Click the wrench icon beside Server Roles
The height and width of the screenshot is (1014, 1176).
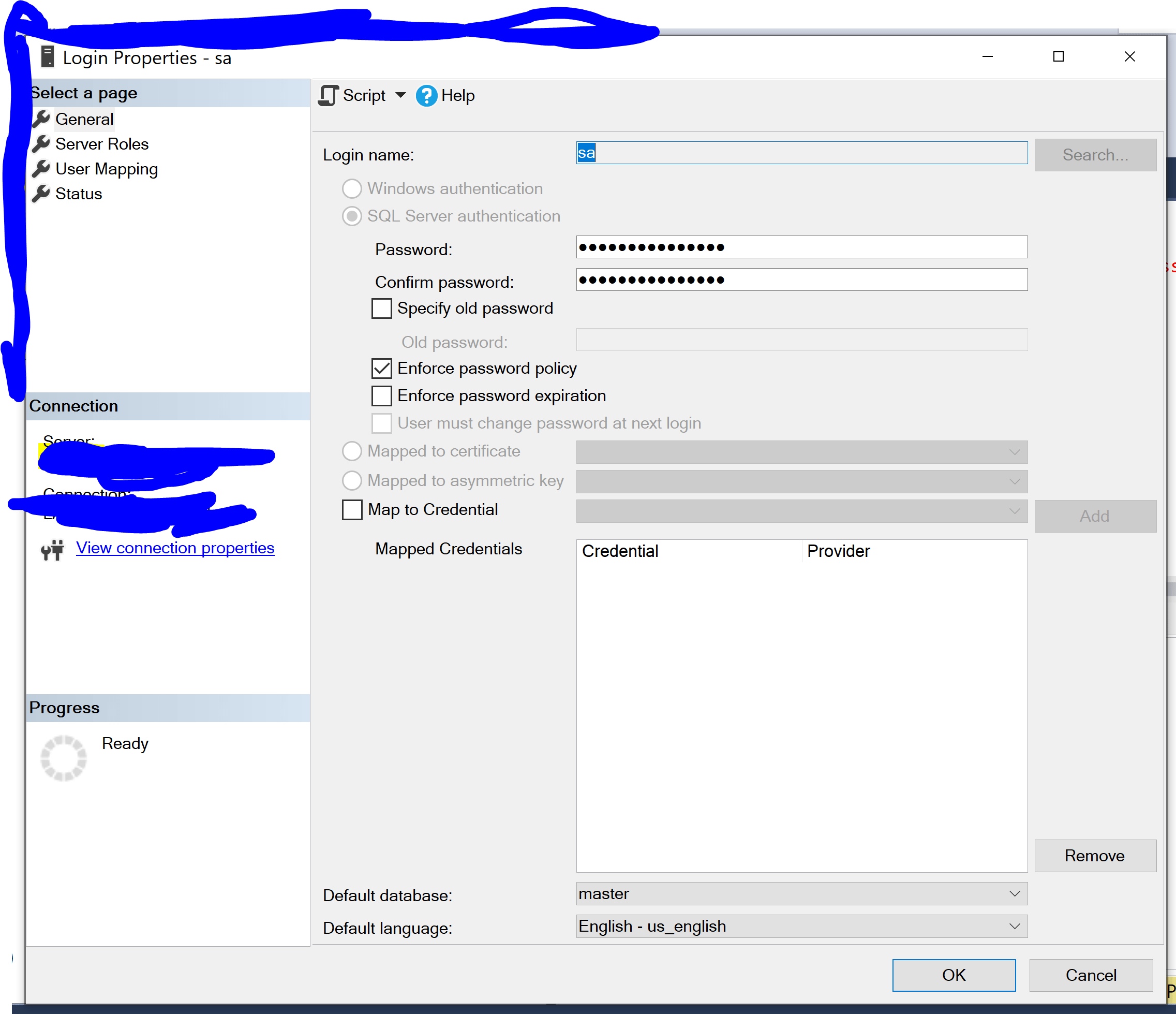coord(41,144)
